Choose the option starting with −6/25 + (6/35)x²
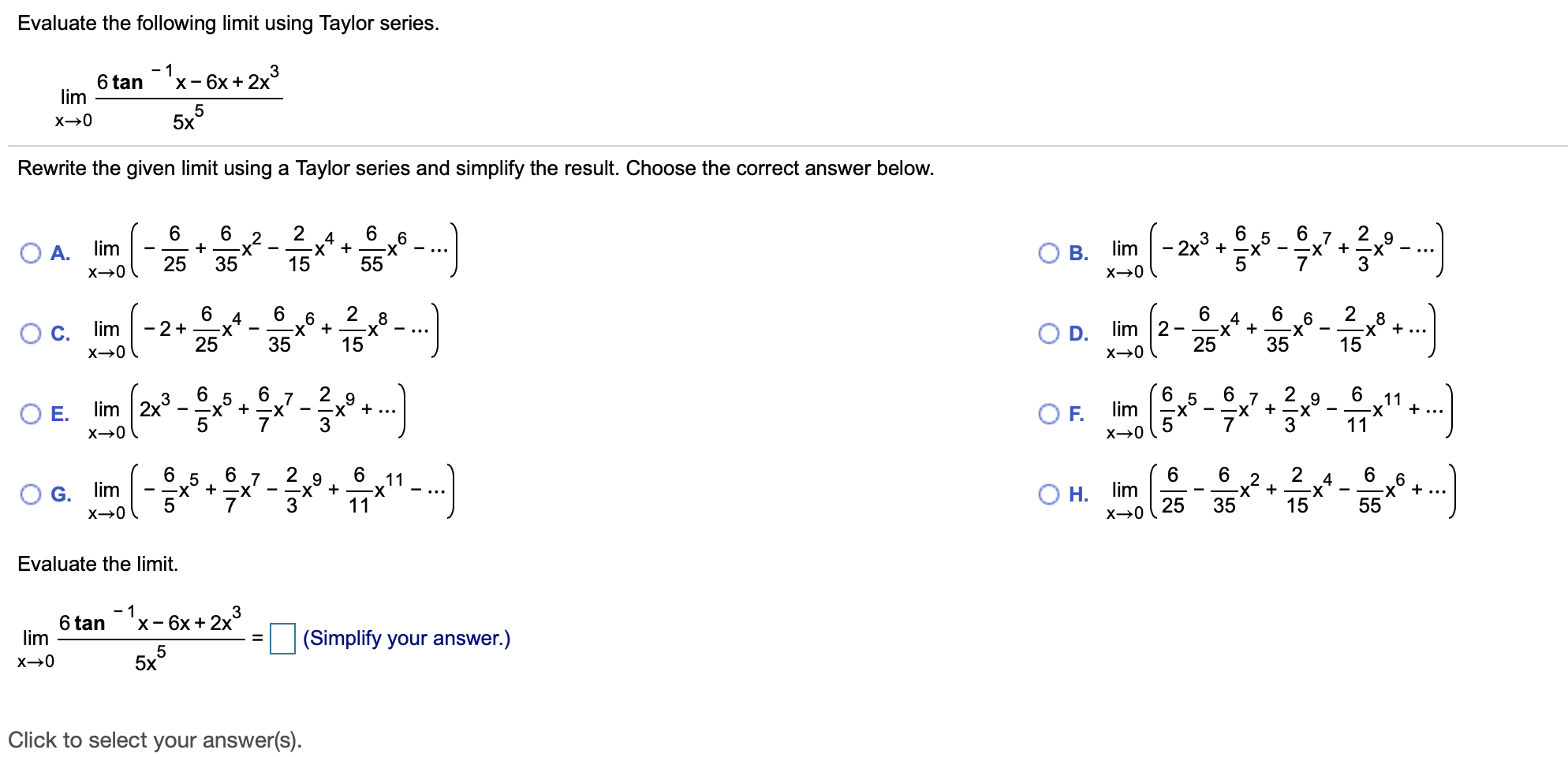This screenshot has width=1568, height=757. [32, 252]
